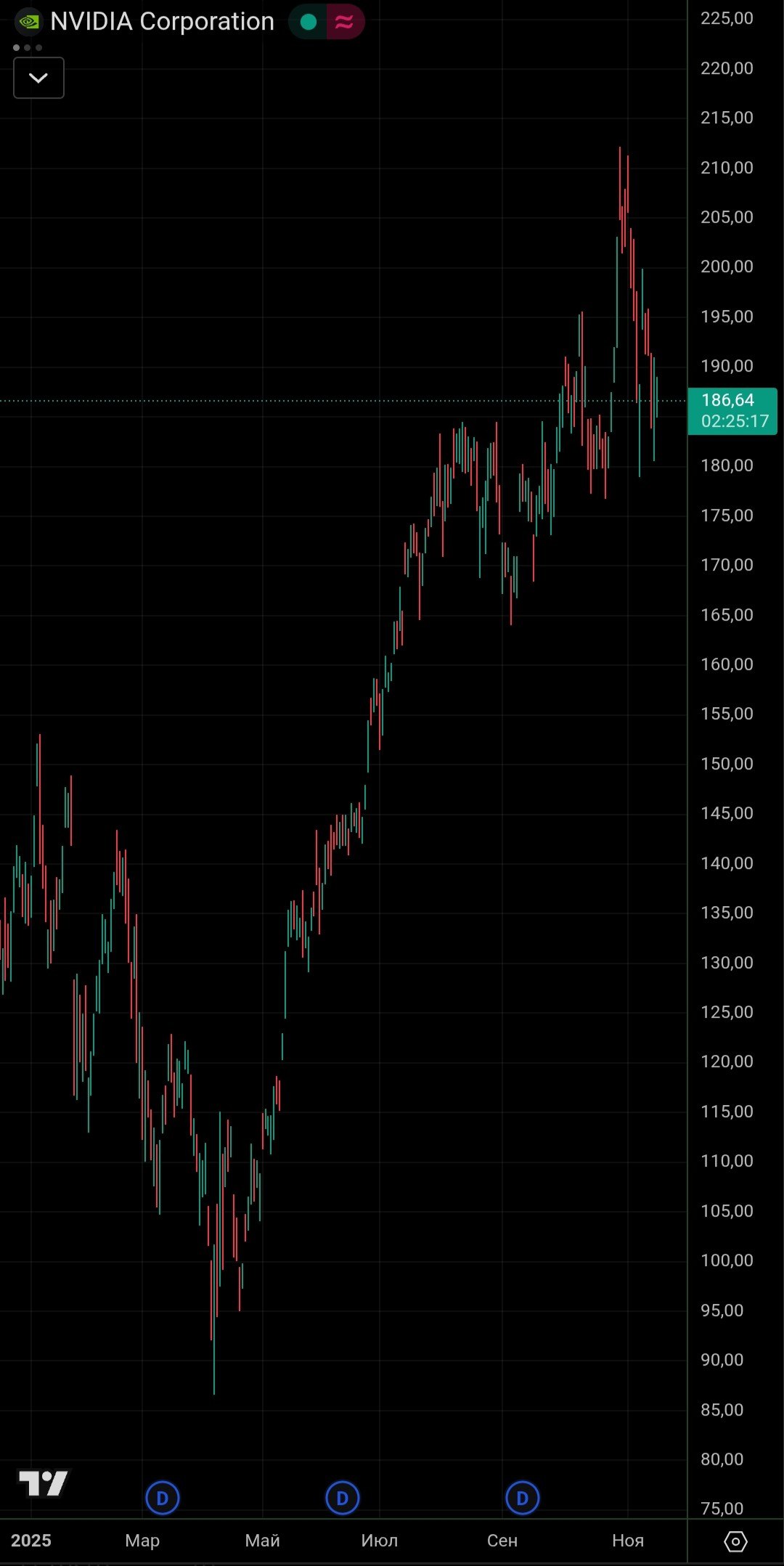Image resolution: width=784 pixels, height=1566 pixels.
Task: Tap the current price label 186,64
Action: point(732,410)
